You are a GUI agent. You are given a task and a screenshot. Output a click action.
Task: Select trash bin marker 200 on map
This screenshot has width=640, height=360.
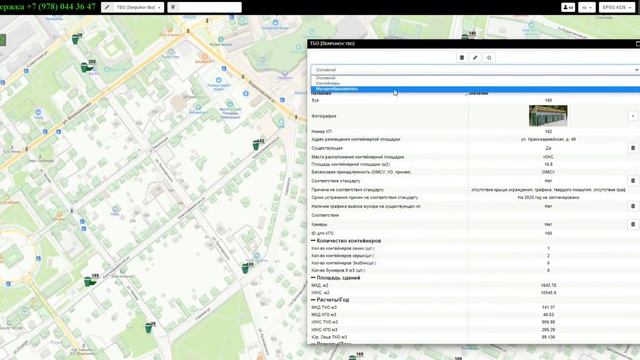pyautogui.click(x=86, y=67)
